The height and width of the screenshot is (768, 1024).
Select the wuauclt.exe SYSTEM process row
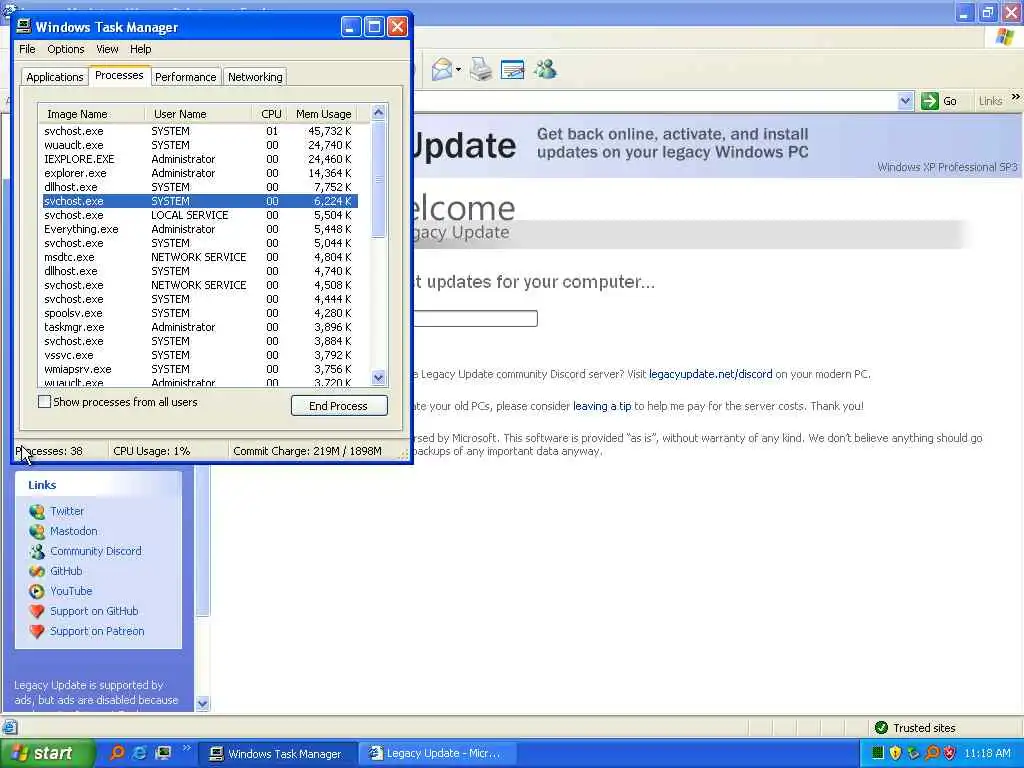tap(200, 145)
